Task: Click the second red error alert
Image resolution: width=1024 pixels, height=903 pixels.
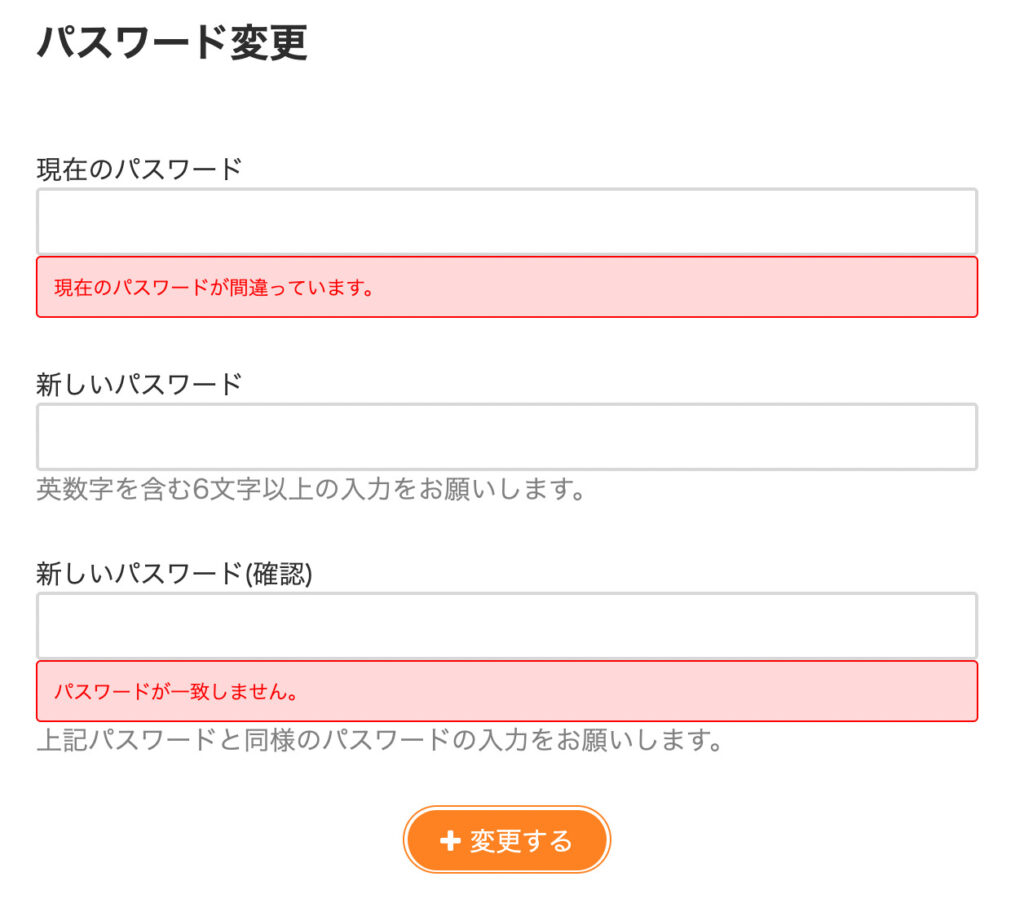Action: (506, 690)
